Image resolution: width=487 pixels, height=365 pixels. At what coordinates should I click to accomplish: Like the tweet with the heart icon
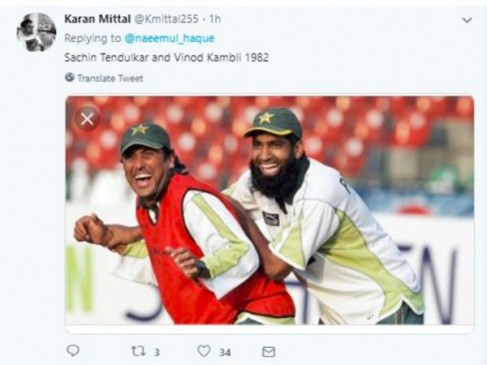click(x=204, y=351)
